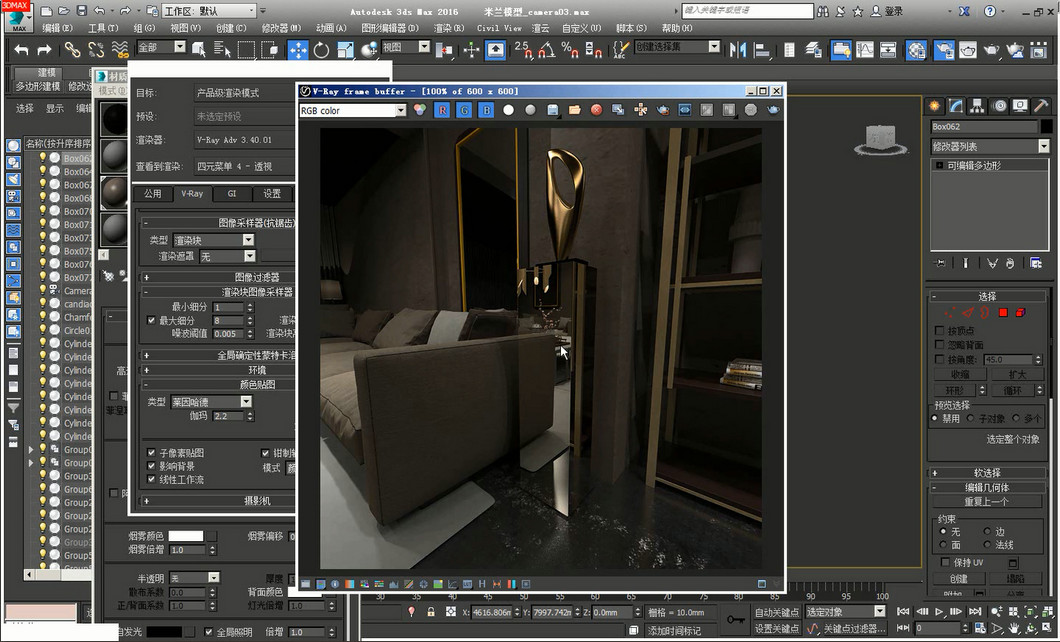Click the 重复上一个 button
Image resolution: width=1060 pixels, height=642 pixels.
986,502
